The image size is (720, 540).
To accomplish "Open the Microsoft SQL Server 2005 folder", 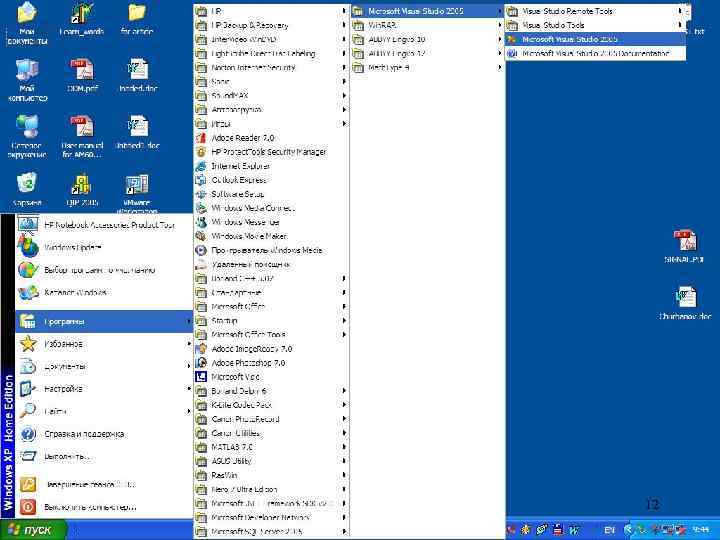I will point(271,532).
